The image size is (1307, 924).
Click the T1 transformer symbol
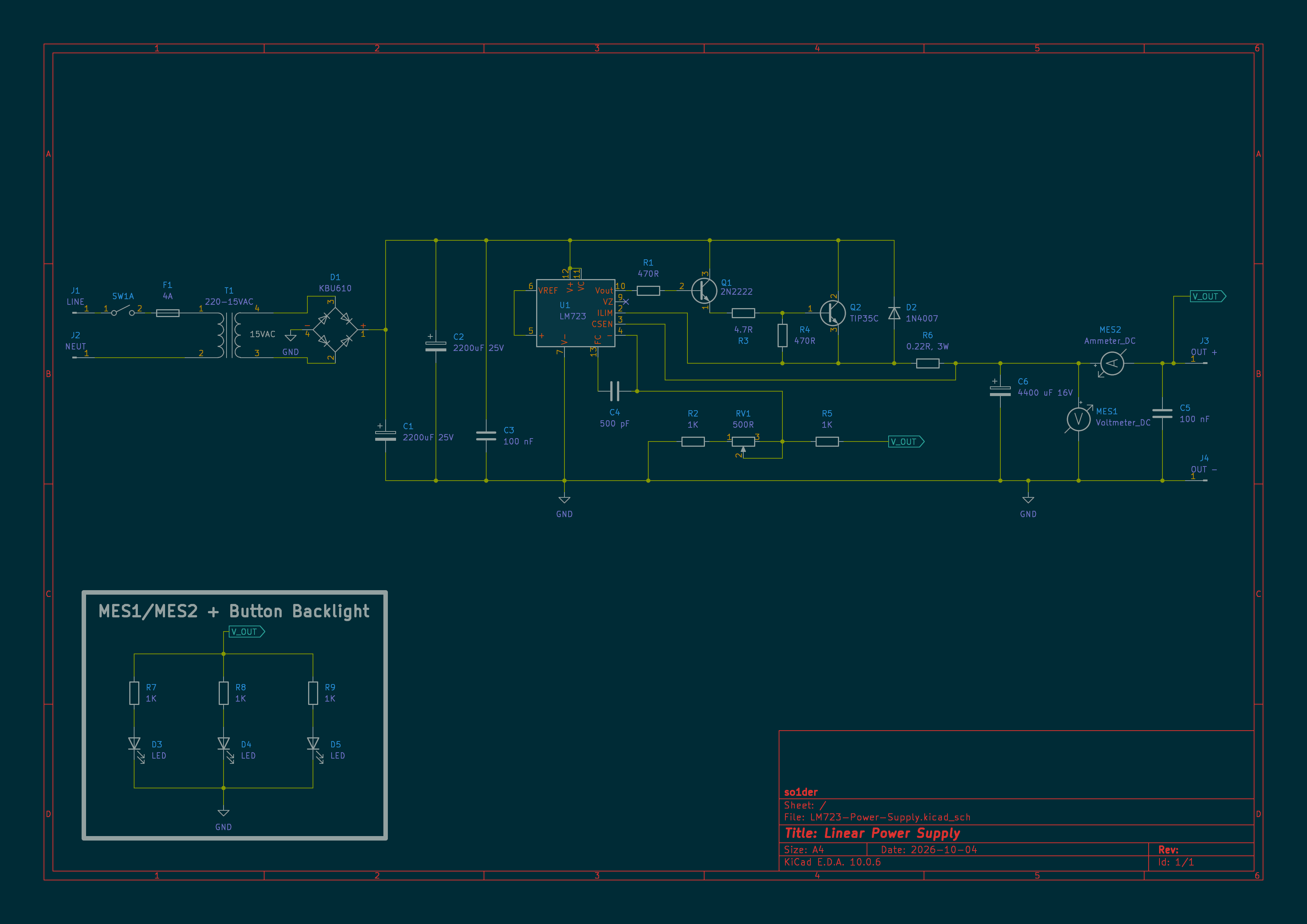point(229,335)
